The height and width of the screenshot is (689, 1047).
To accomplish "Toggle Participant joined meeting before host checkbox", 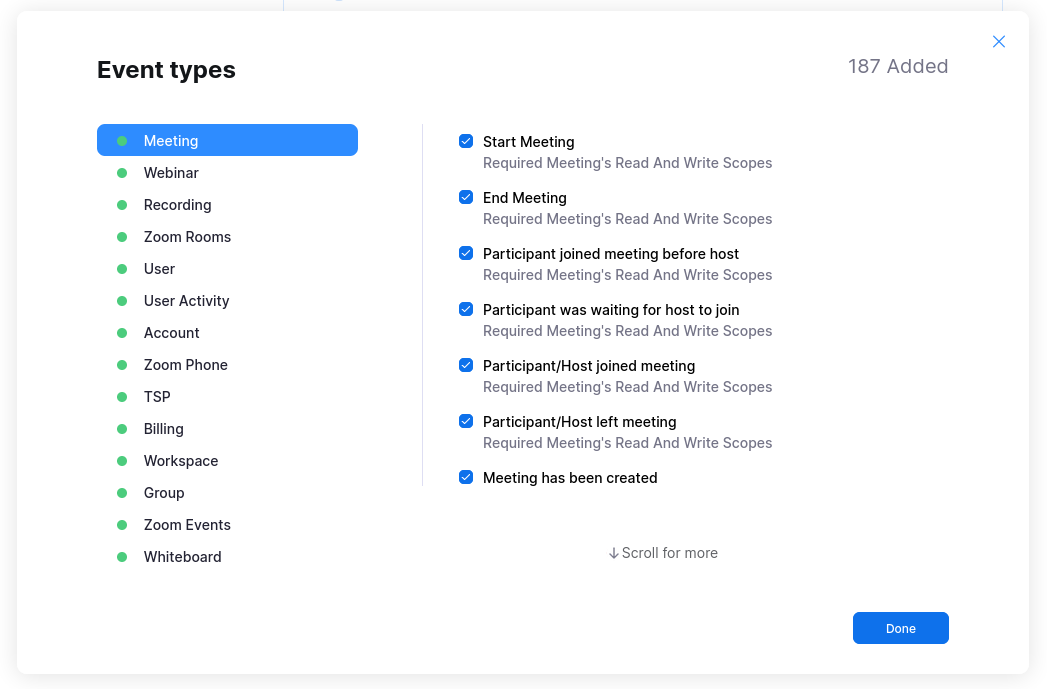I will [x=466, y=253].
